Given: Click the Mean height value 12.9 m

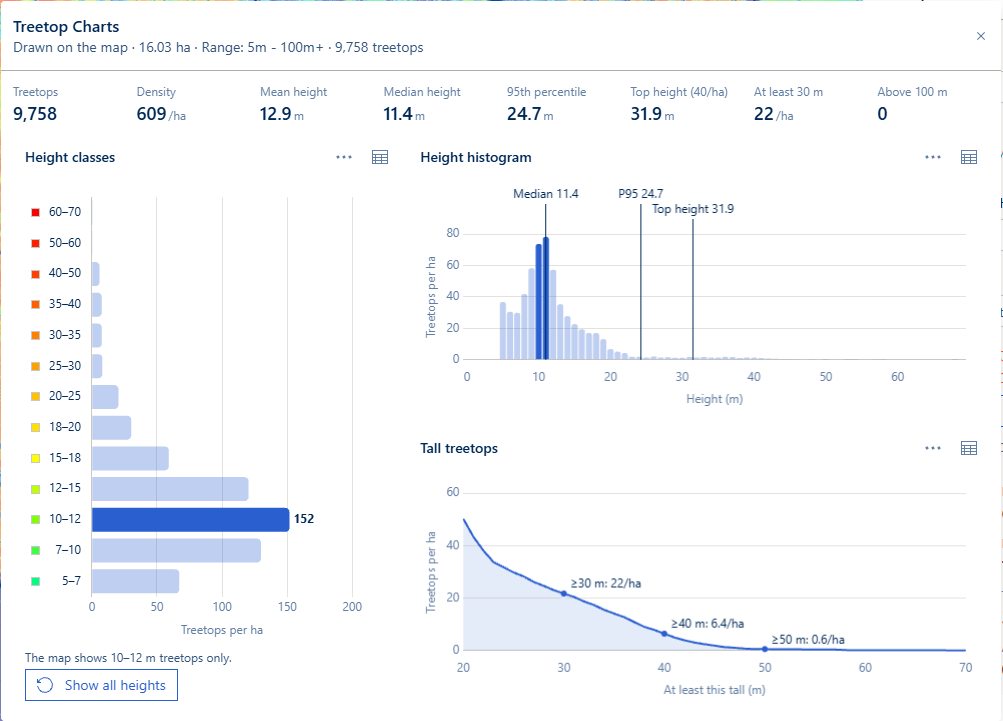Looking at the screenshot, I should (281, 114).
